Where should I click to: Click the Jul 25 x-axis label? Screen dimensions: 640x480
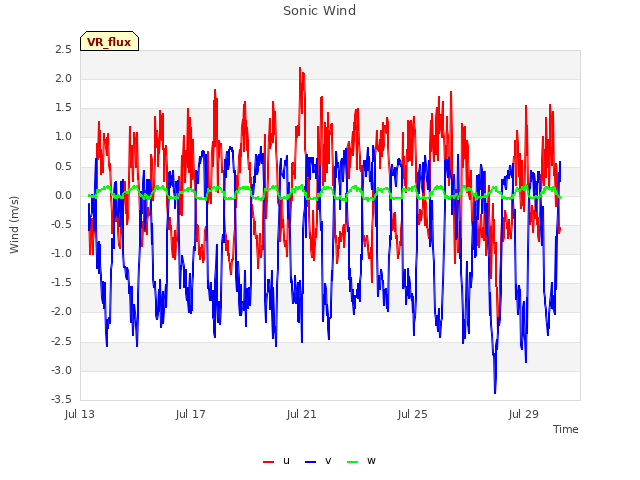coord(413,414)
